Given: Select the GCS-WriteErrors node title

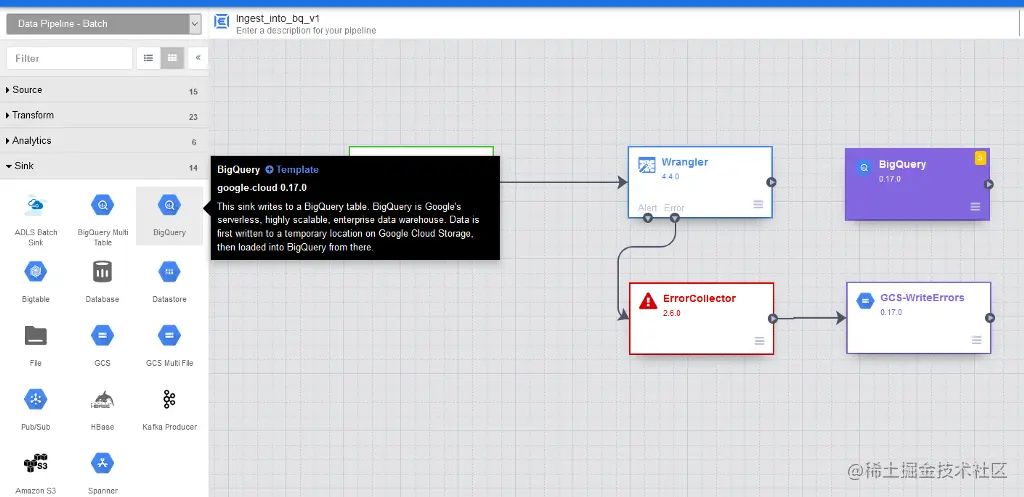Looking at the screenshot, I should (922, 298).
